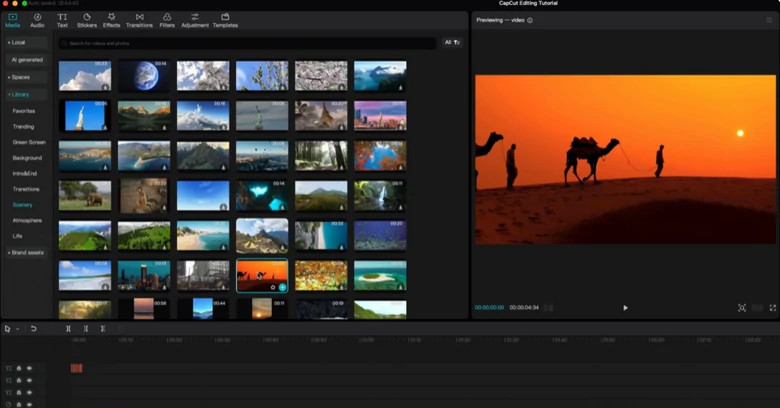
Task: Open the Transitions panel
Action: (139, 19)
